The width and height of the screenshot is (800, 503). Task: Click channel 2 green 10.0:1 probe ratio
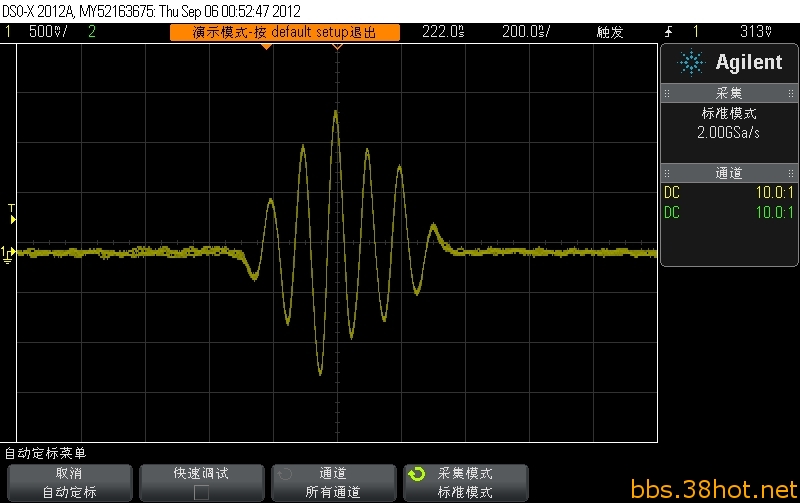tap(774, 212)
